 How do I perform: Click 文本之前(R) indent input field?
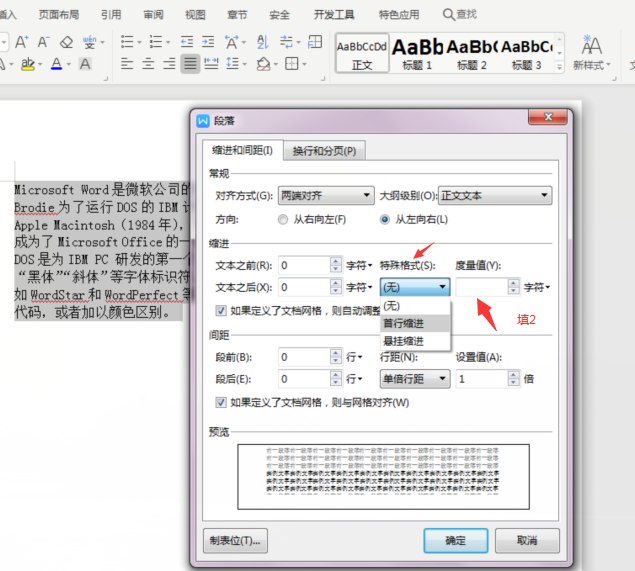304,265
